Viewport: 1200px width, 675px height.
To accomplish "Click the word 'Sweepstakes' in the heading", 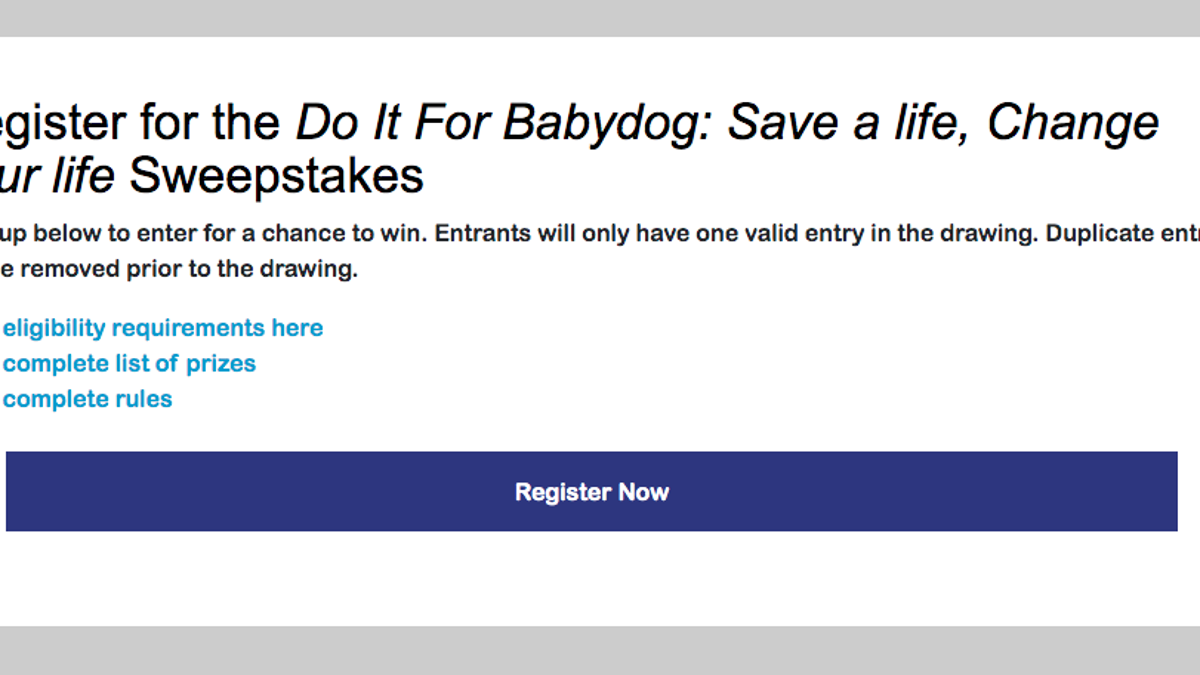I will [276, 176].
